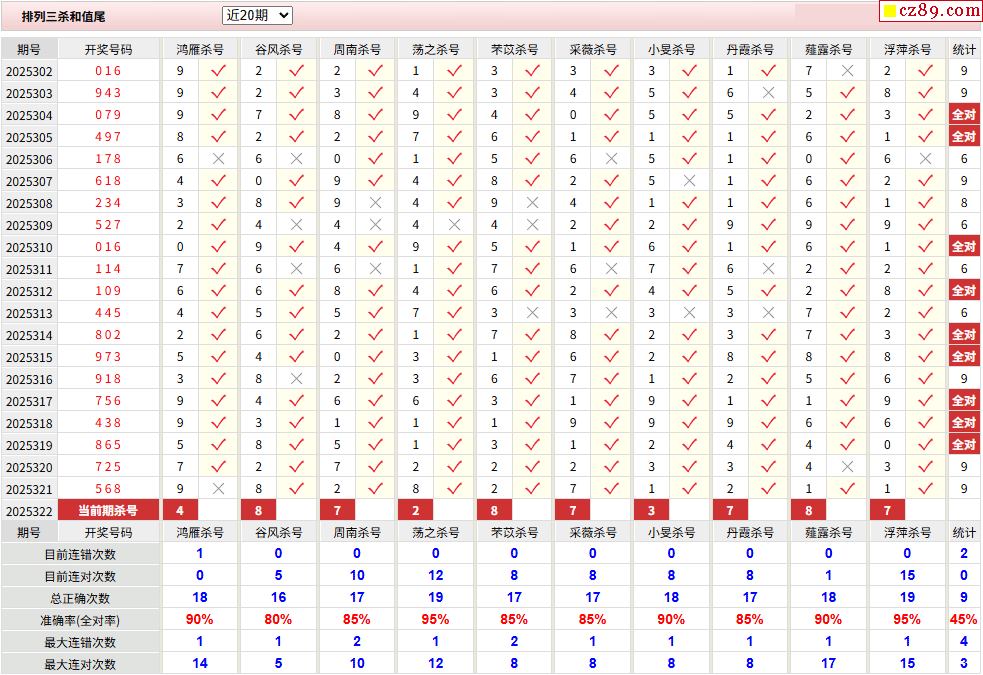This screenshot has height=675, width=983.
Task: Click draw number 497
Action: click(108, 137)
